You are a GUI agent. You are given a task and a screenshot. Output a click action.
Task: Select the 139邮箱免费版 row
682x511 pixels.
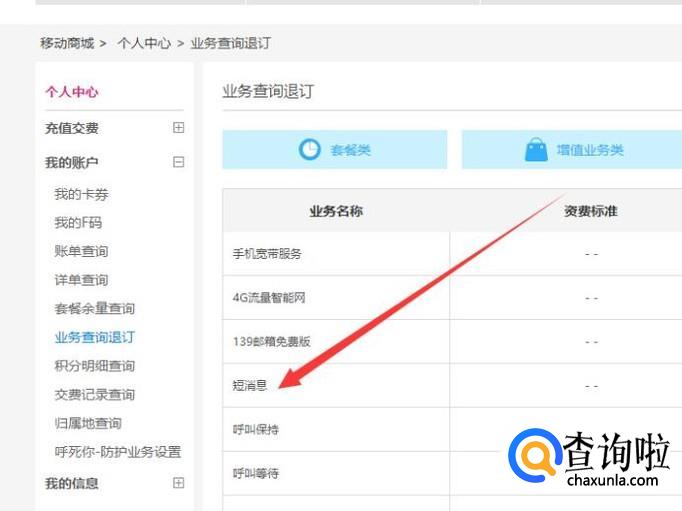[x=452, y=342]
